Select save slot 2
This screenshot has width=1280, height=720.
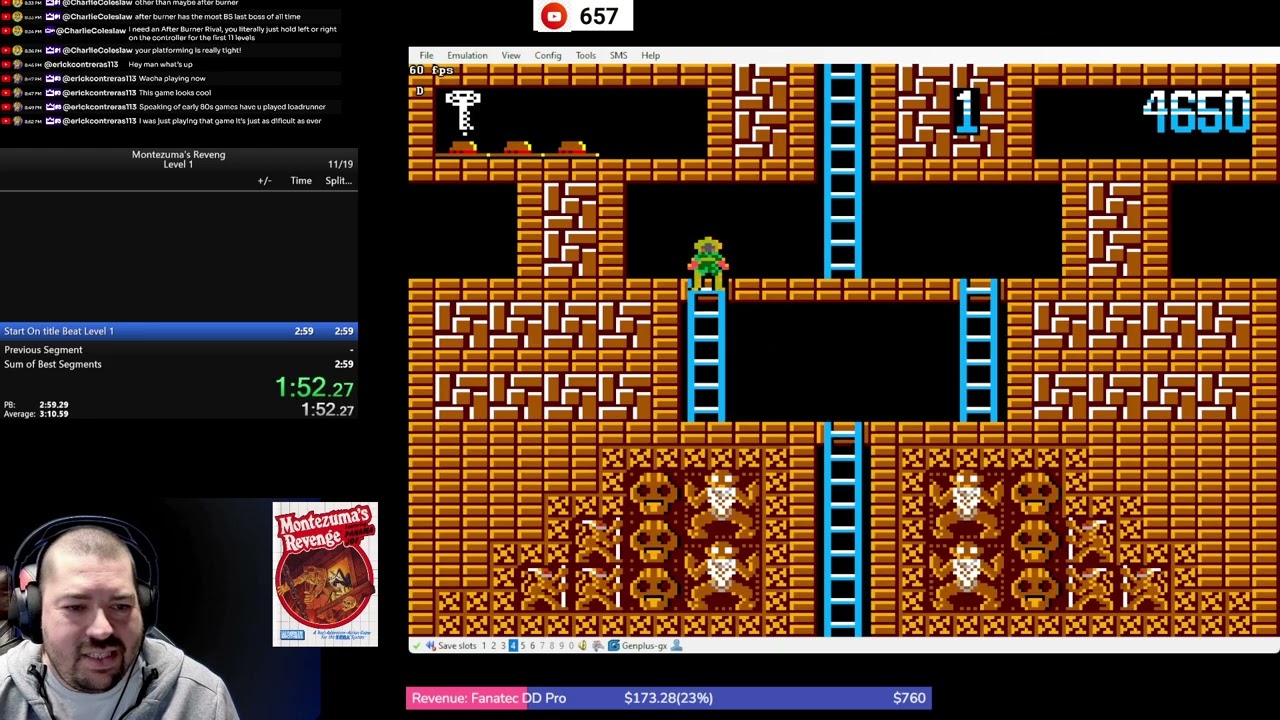click(493, 646)
